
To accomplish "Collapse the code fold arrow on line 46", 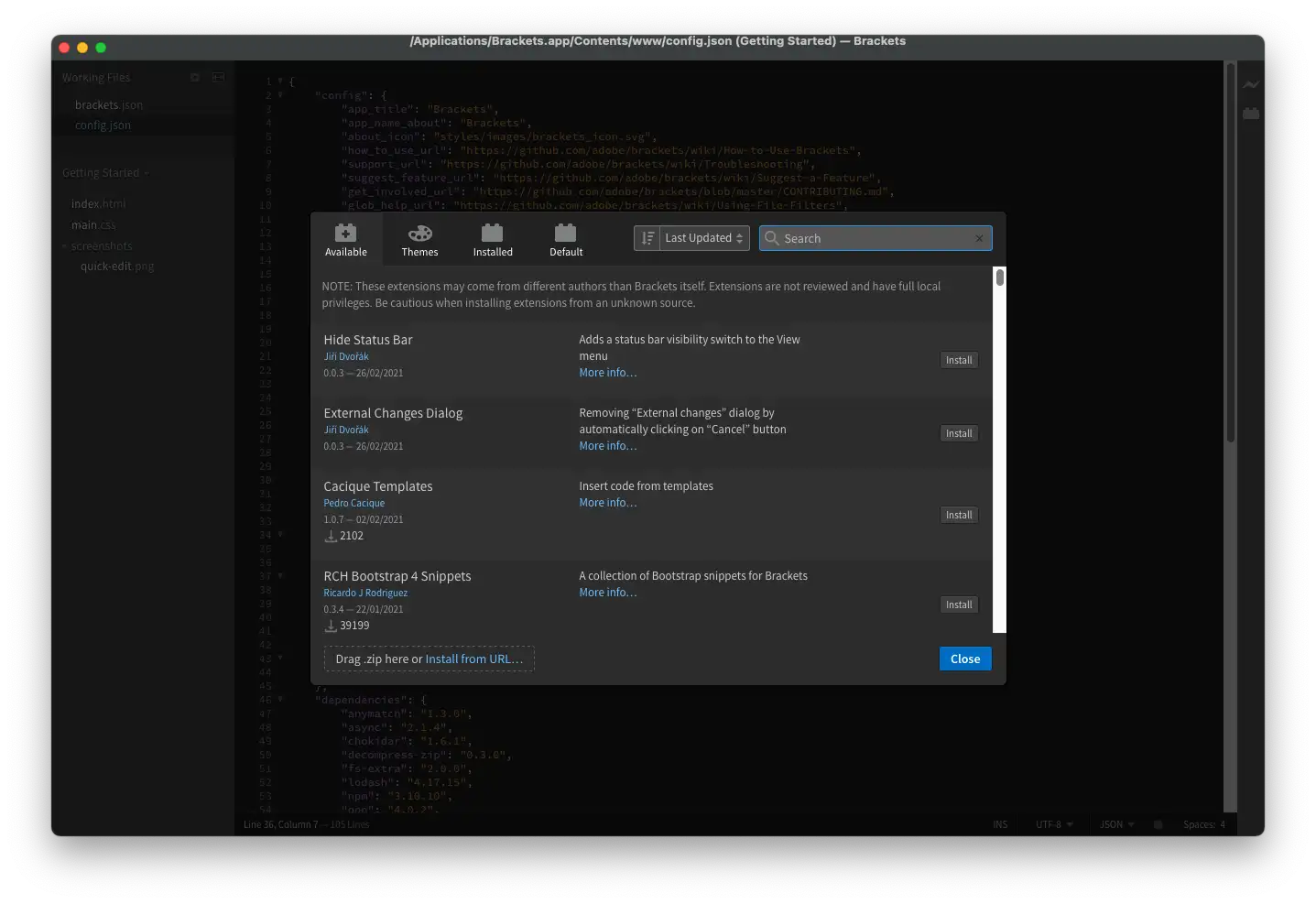I will (280, 700).
